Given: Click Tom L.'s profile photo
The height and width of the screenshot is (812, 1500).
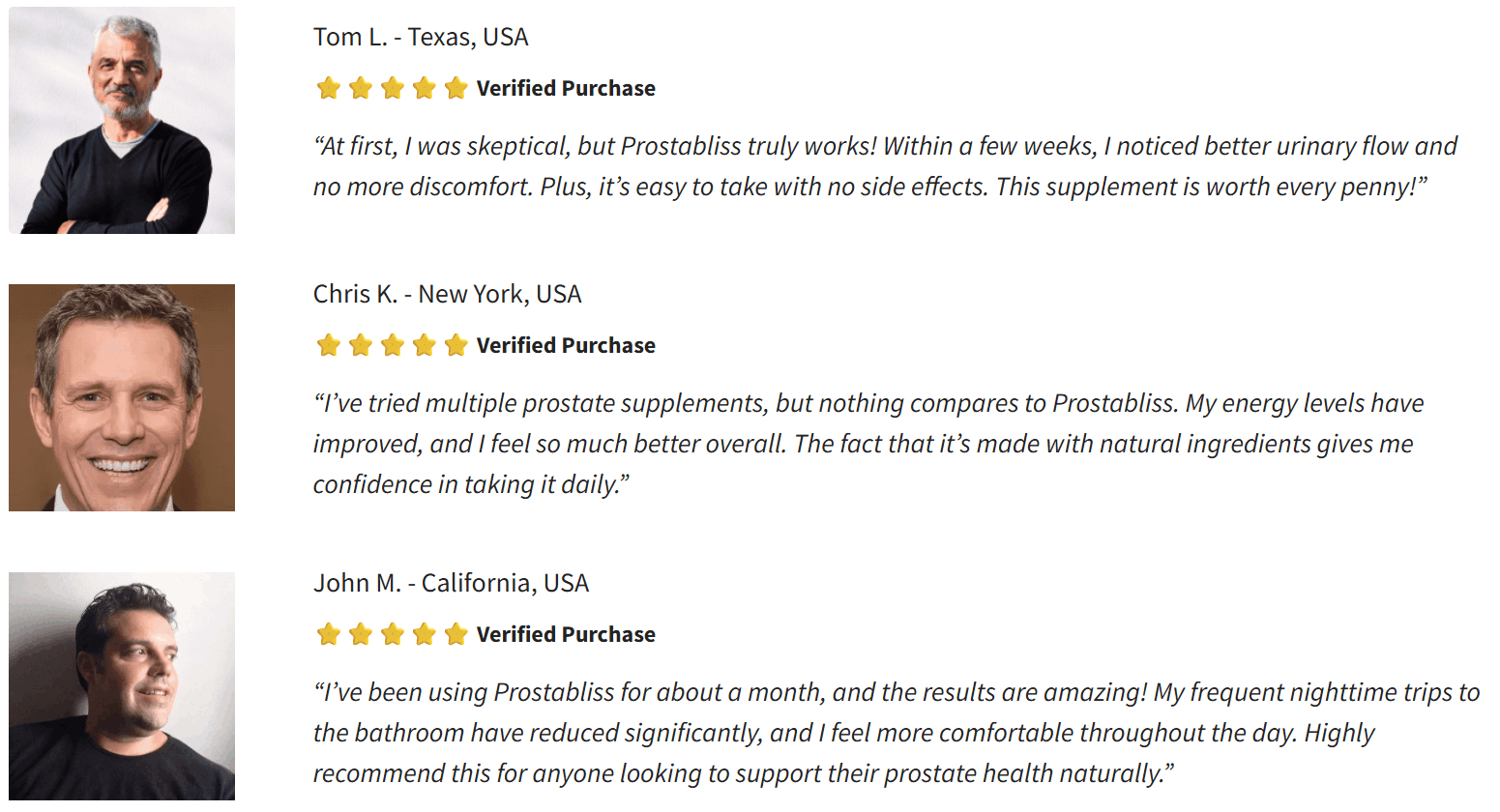Looking at the screenshot, I should point(122,121).
